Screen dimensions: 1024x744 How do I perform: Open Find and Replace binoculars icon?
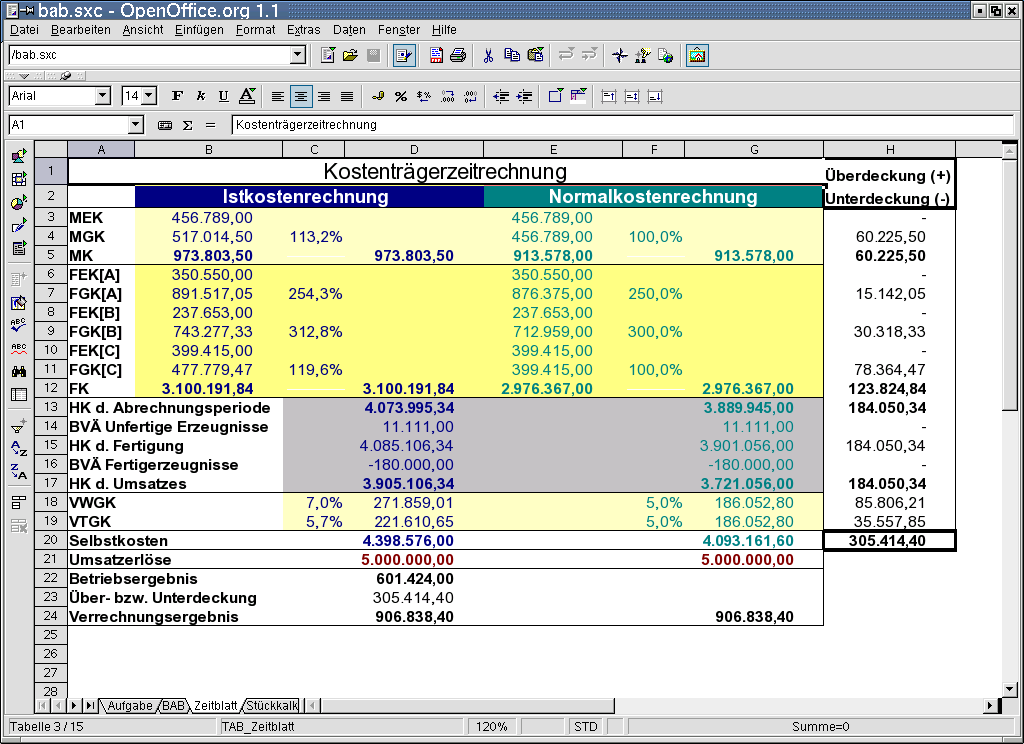[18, 371]
